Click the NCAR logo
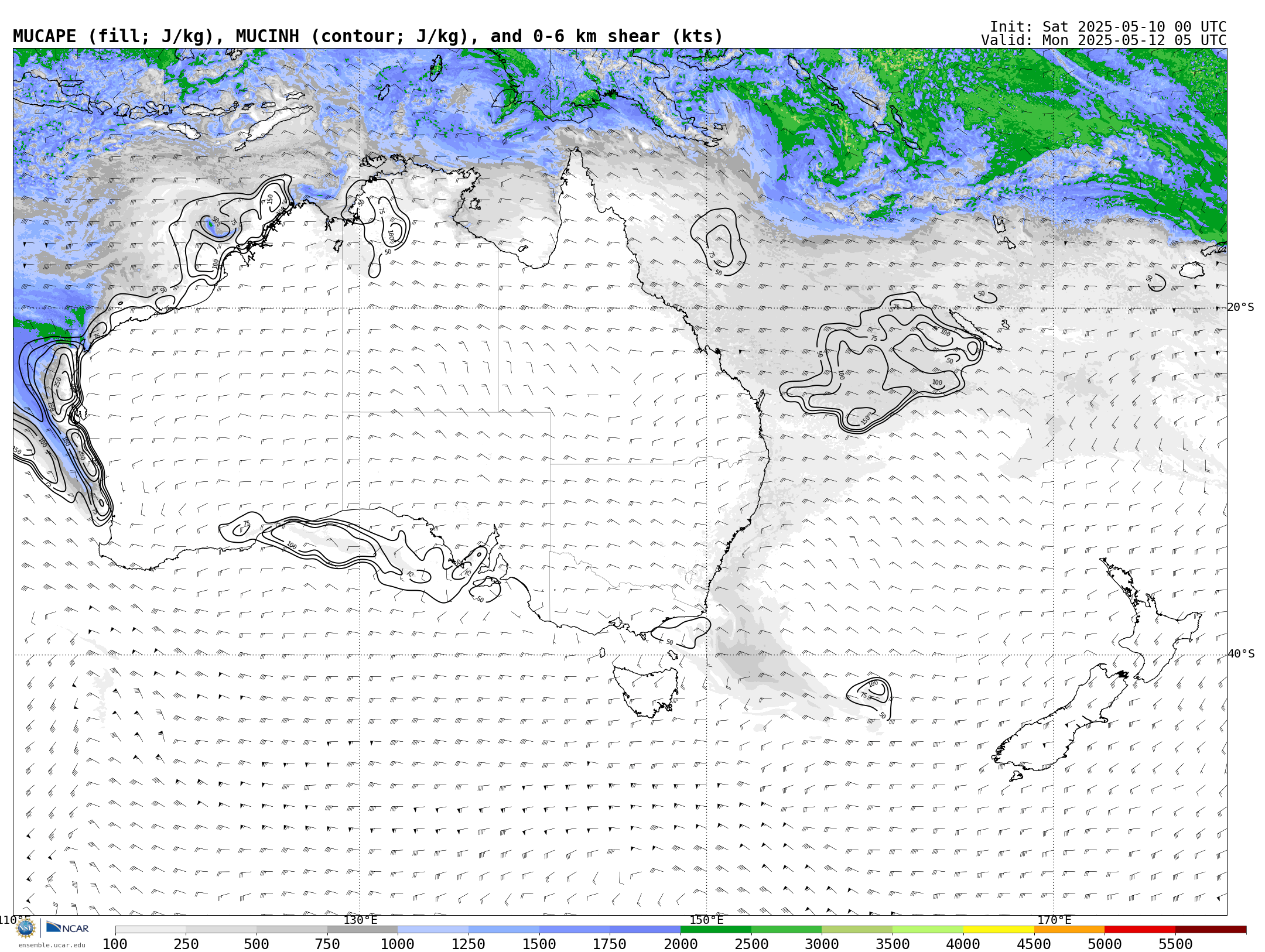This screenshot has height=952, width=1265. pos(67,927)
